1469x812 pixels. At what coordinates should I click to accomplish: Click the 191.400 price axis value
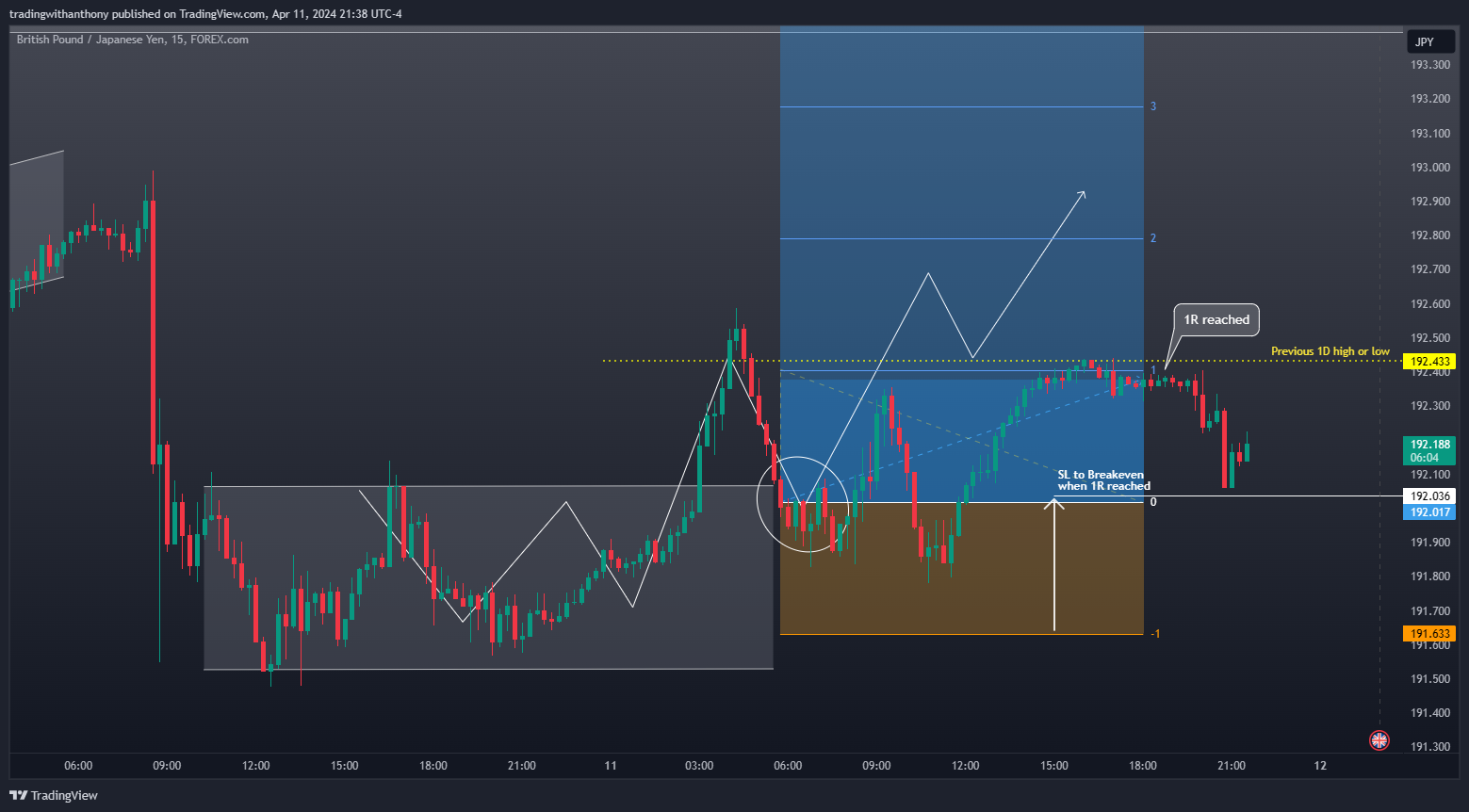pos(1429,713)
